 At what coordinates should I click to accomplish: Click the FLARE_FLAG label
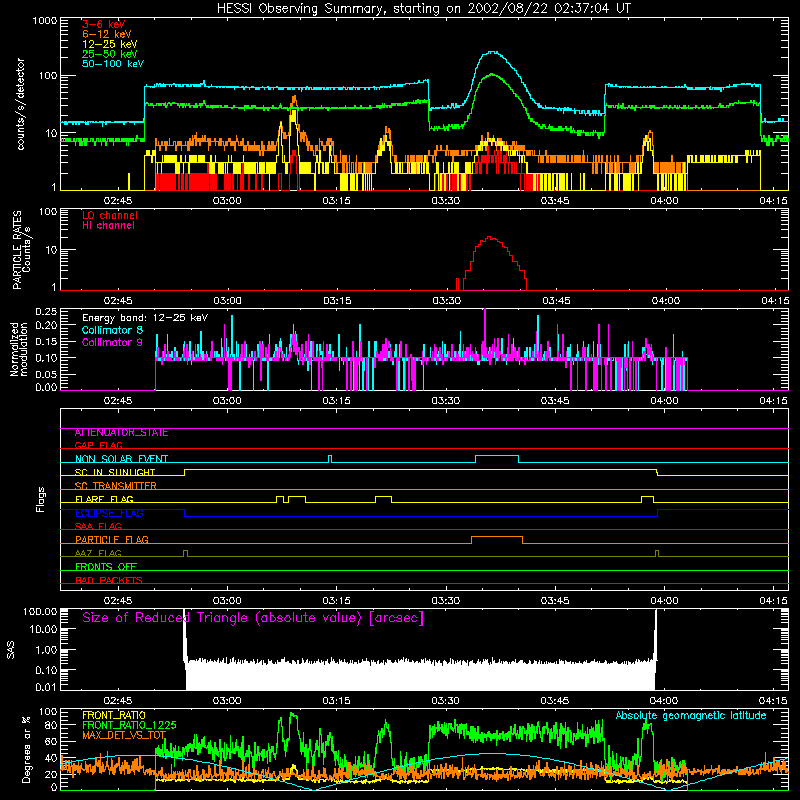pyautogui.click(x=104, y=499)
